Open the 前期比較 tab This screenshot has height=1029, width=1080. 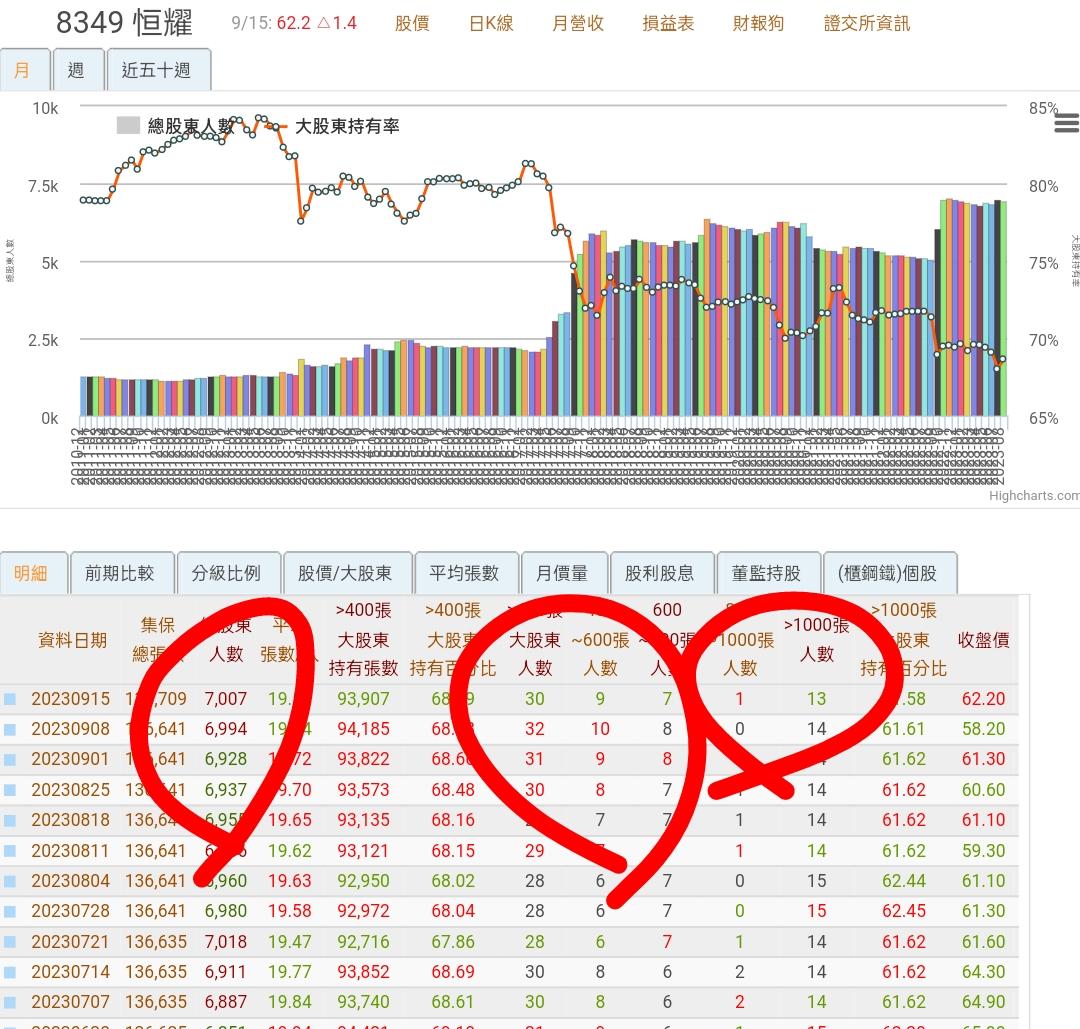pyautogui.click(x=121, y=573)
